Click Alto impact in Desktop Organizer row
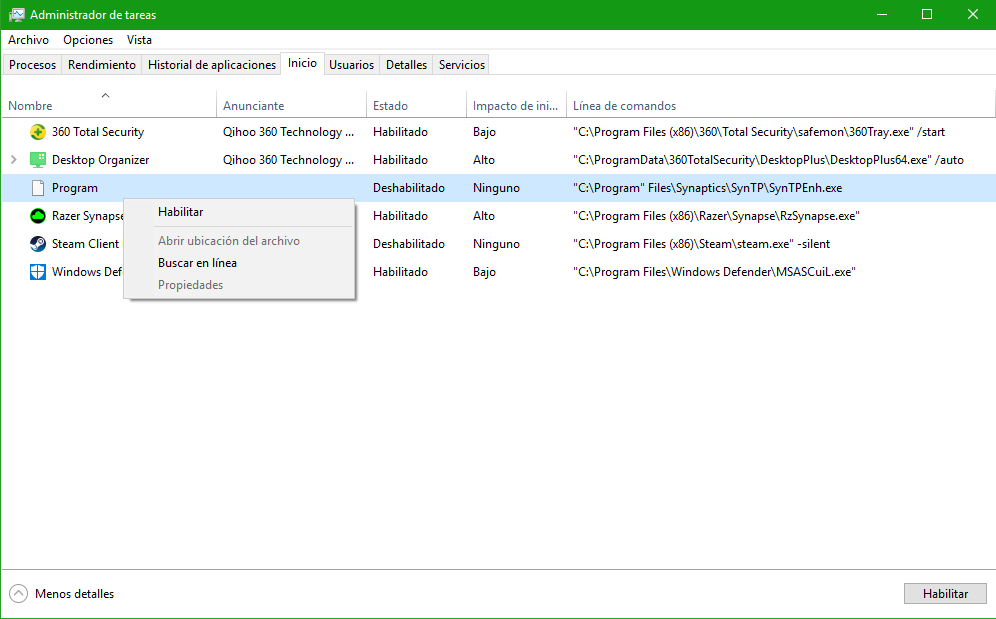This screenshot has height=619, width=996. 484,160
